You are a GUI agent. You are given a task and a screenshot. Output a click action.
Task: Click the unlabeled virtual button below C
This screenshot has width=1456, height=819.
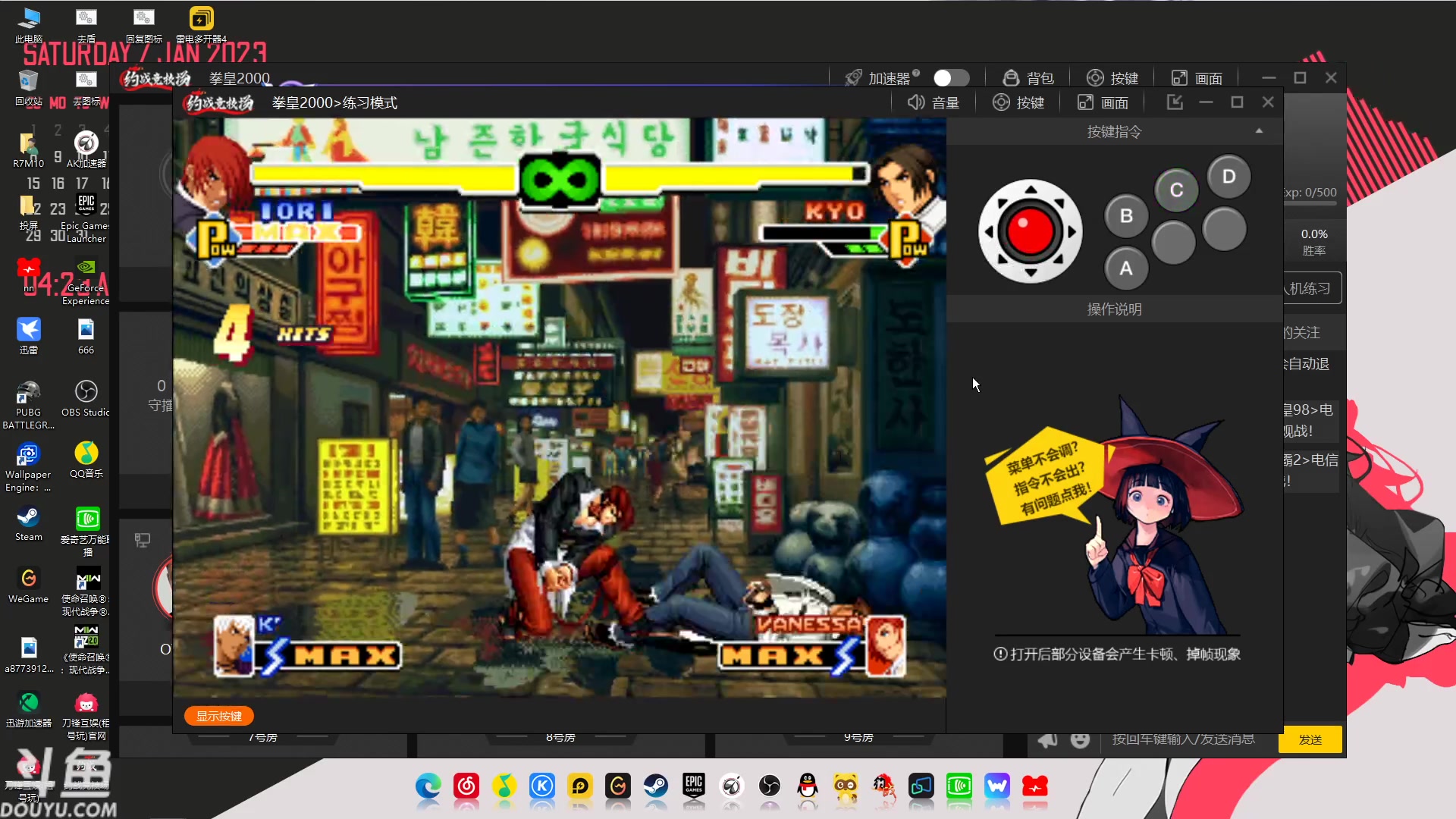1173,243
